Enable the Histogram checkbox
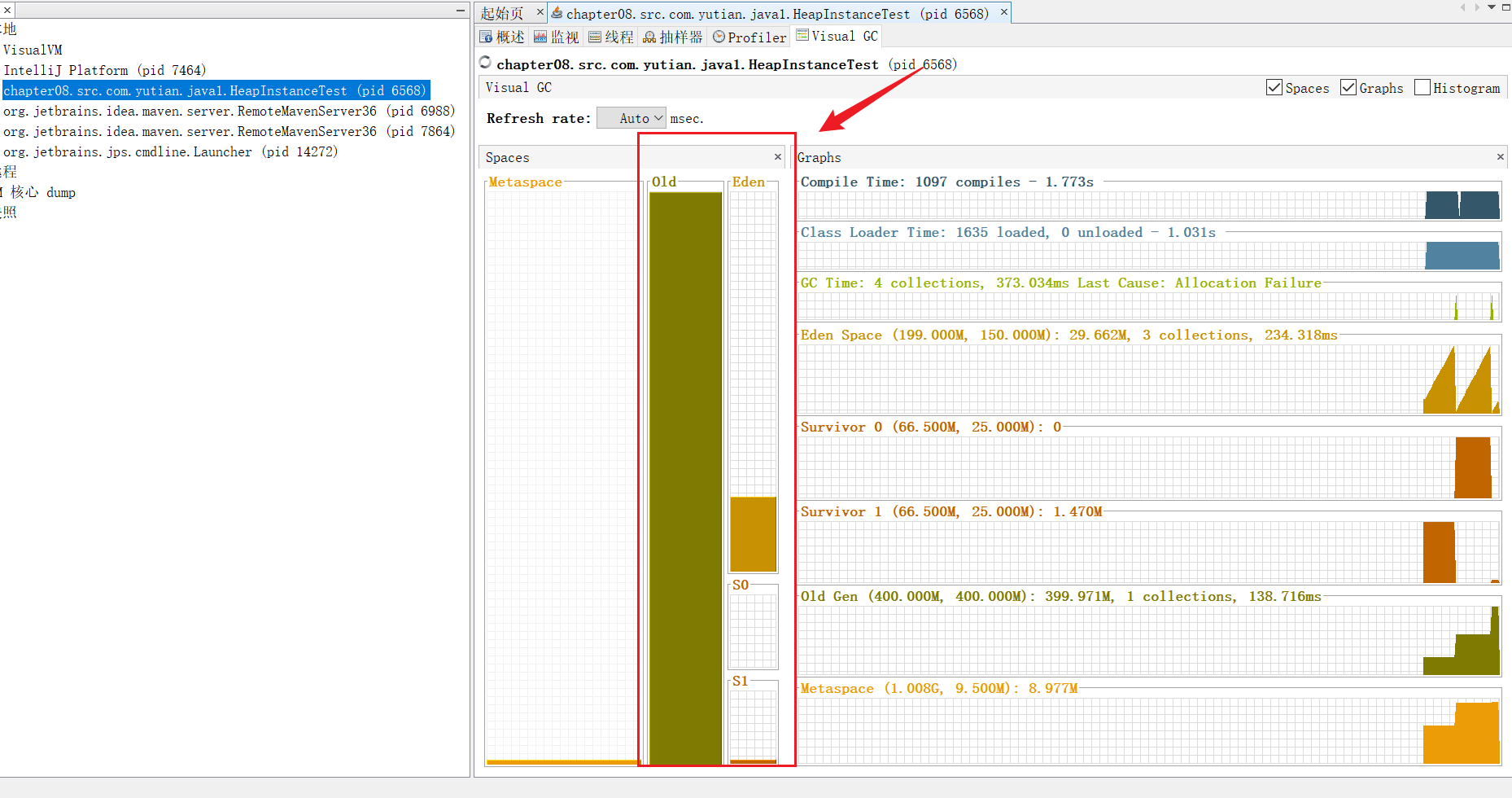1512x798 pixels. (1422, 88)
